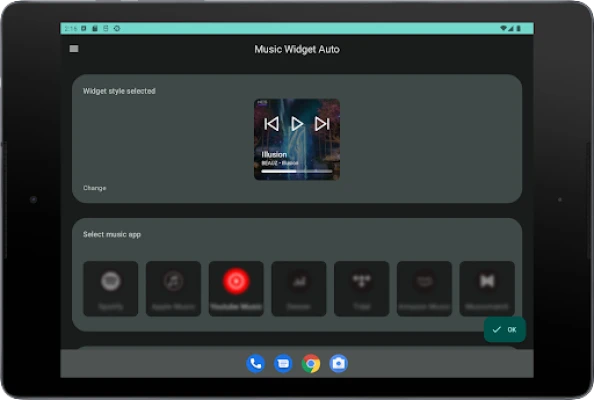594x400 pixels.
Task: Tap the play button on widget preview
Action: [x=297, y=124]
